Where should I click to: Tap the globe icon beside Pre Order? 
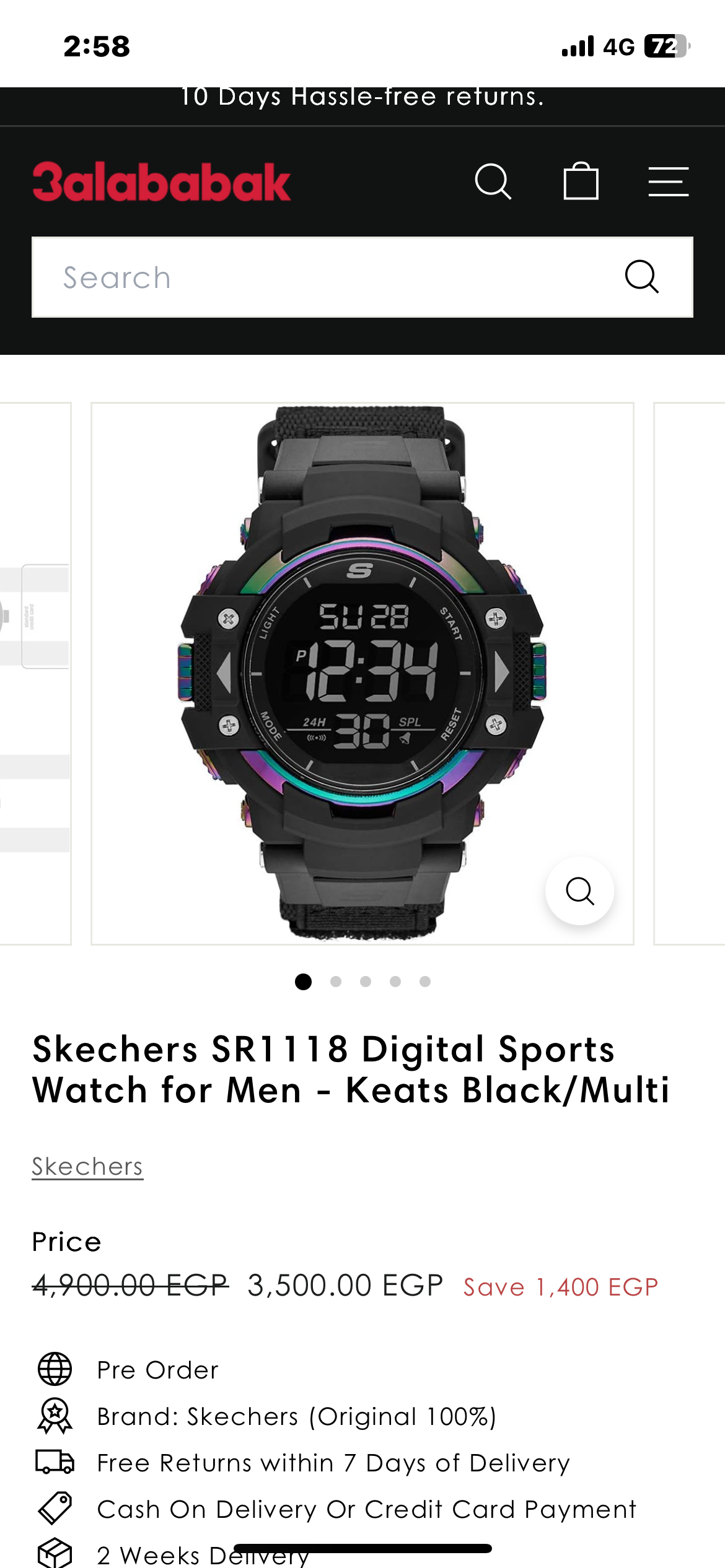coord(55,1369)
